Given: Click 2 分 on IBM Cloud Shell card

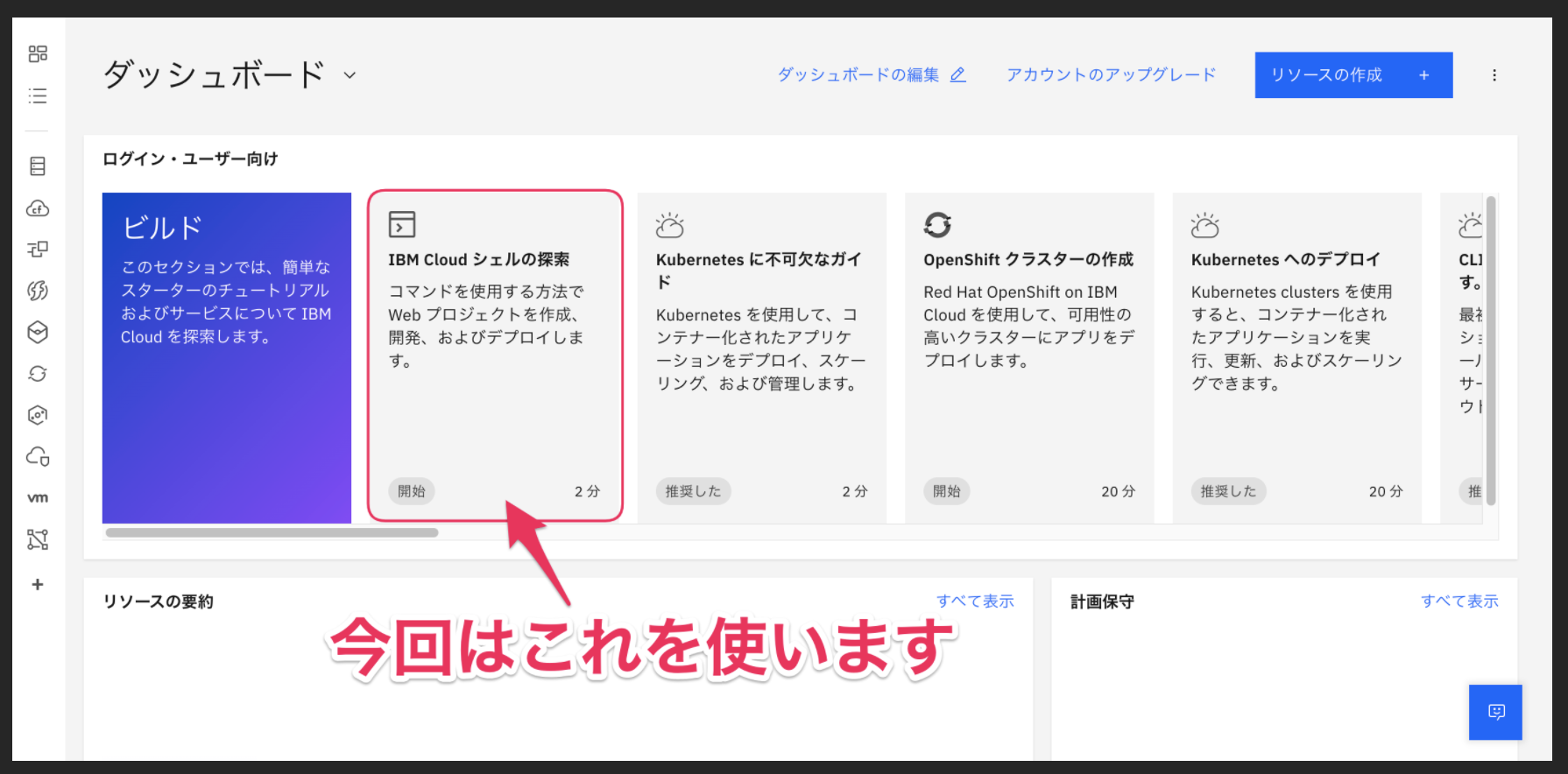Looking at the screenshot, I should (588, 492).
